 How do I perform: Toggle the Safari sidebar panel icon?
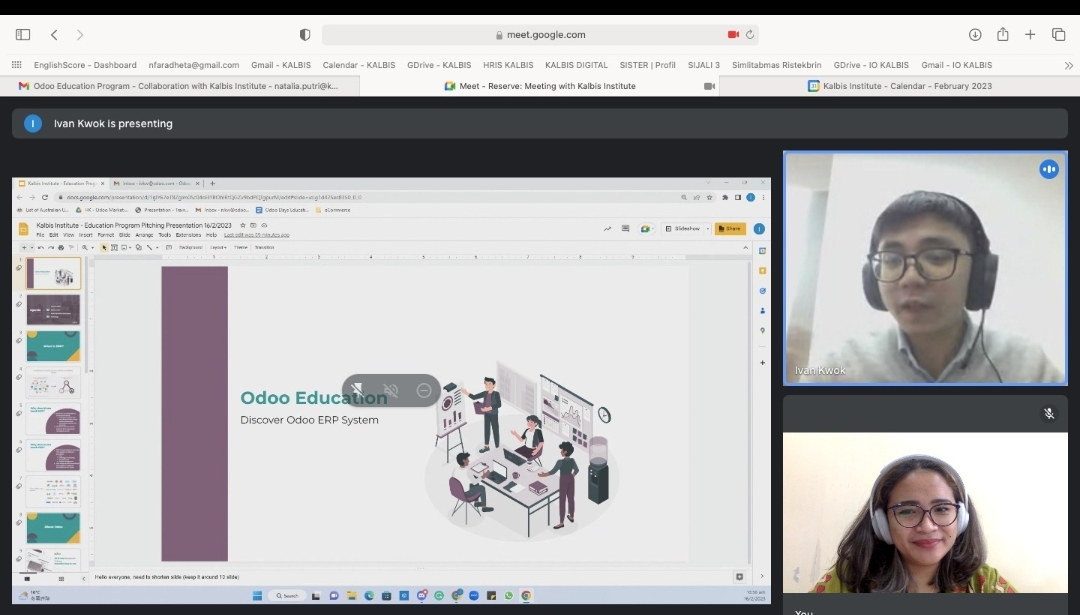(x=23, y=34)
